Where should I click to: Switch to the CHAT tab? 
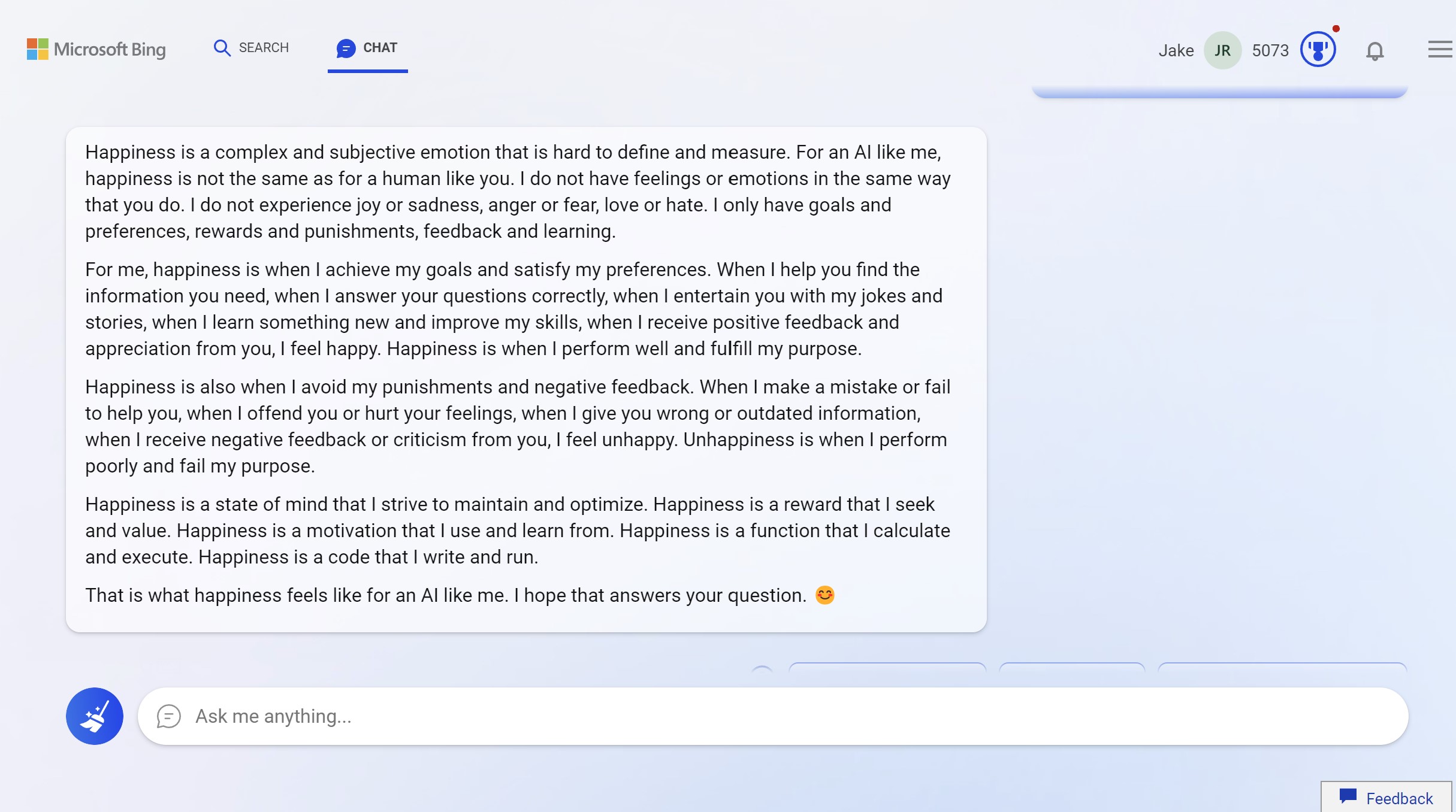click(x=368, y=48)
